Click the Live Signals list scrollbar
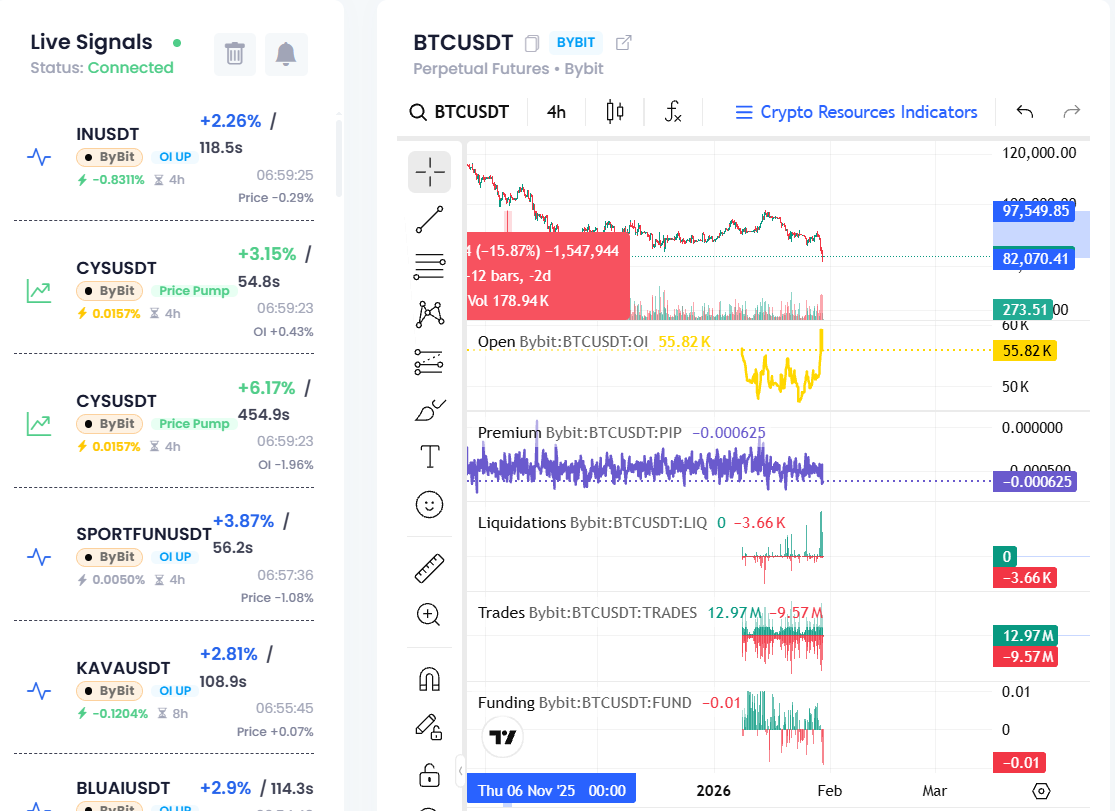Viewport: 1115px width, 811px height. [x=339, y=157]
